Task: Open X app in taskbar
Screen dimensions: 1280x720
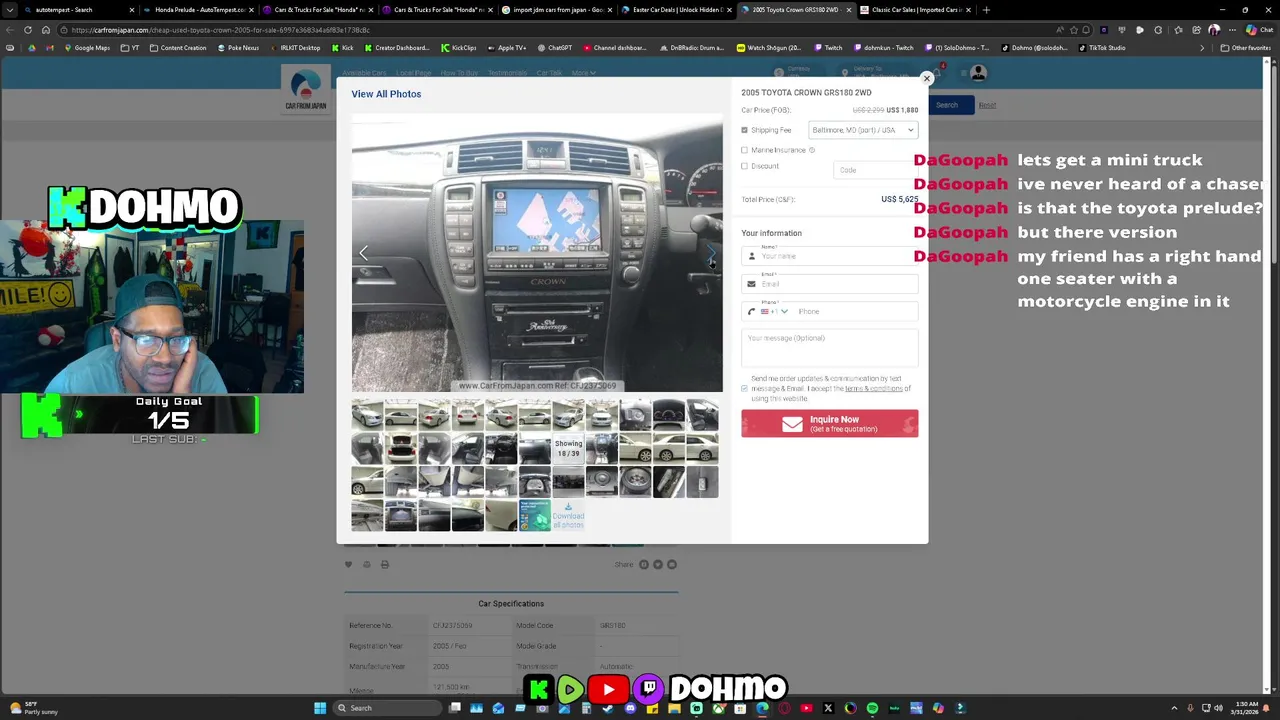Action: 828,708
